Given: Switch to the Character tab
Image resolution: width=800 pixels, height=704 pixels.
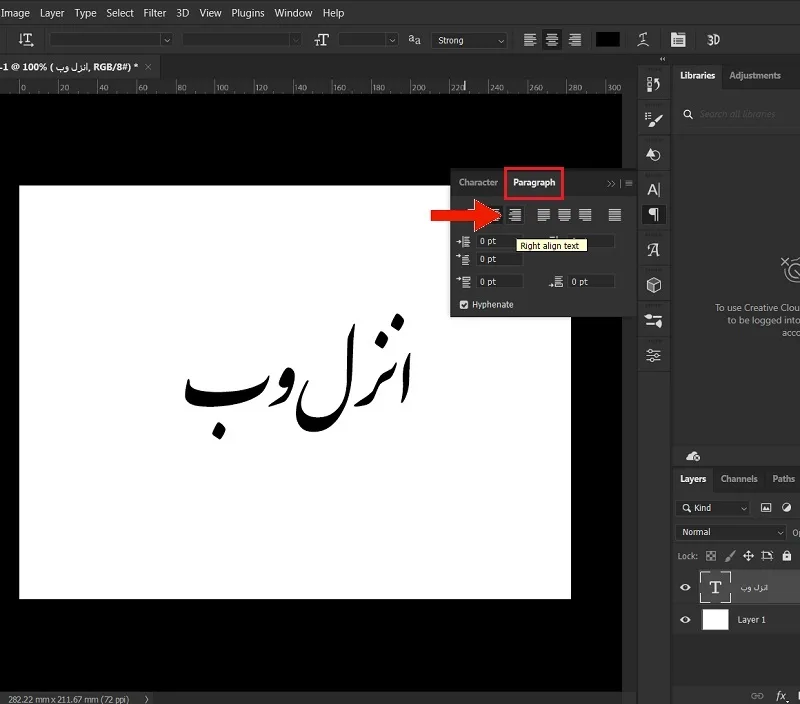Looking at the screenshot, I should click(x=478, y=182).
